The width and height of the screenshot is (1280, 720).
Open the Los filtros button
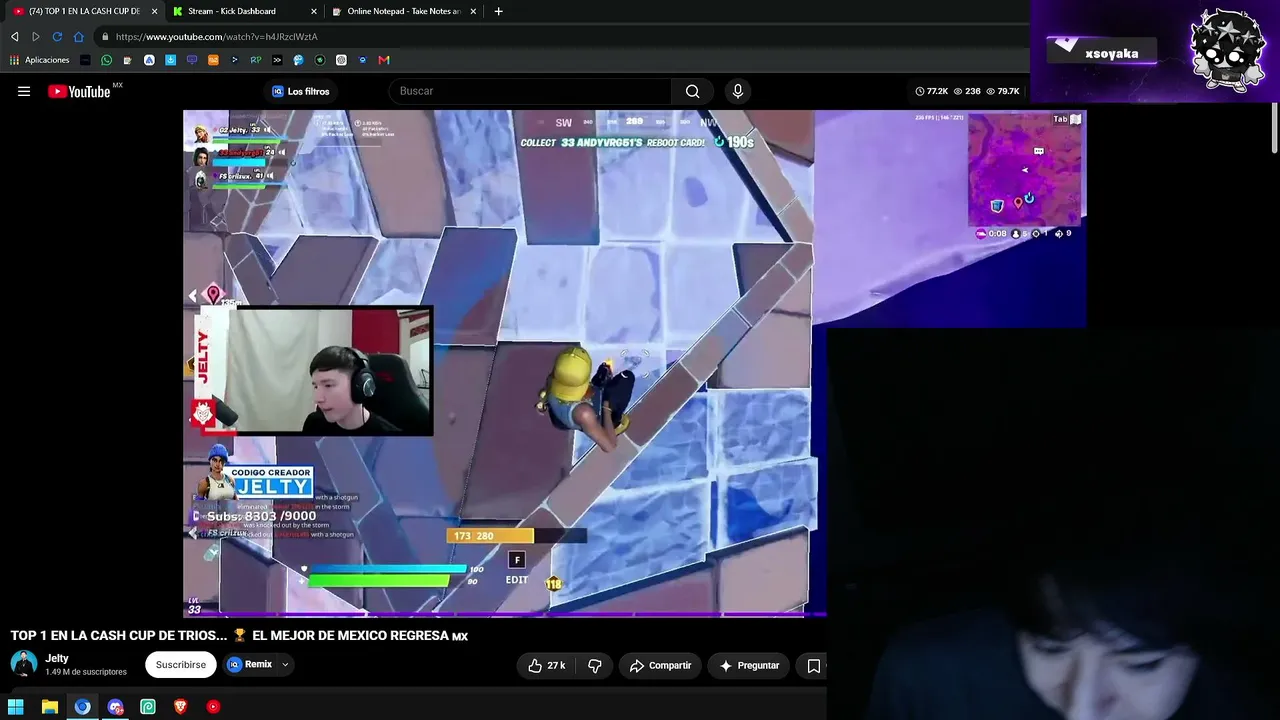coord(300,91)
